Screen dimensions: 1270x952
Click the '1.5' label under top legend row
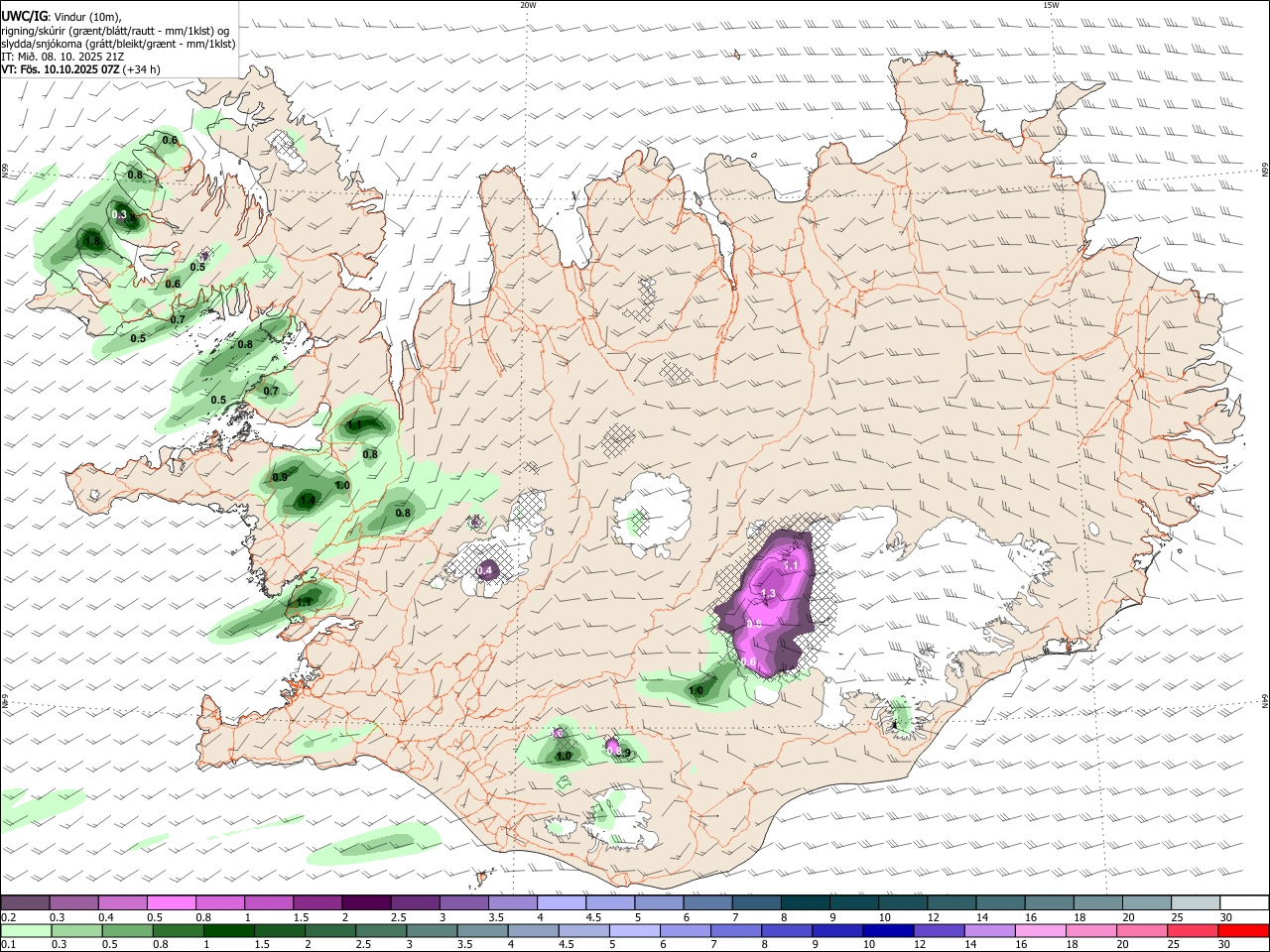300,917
